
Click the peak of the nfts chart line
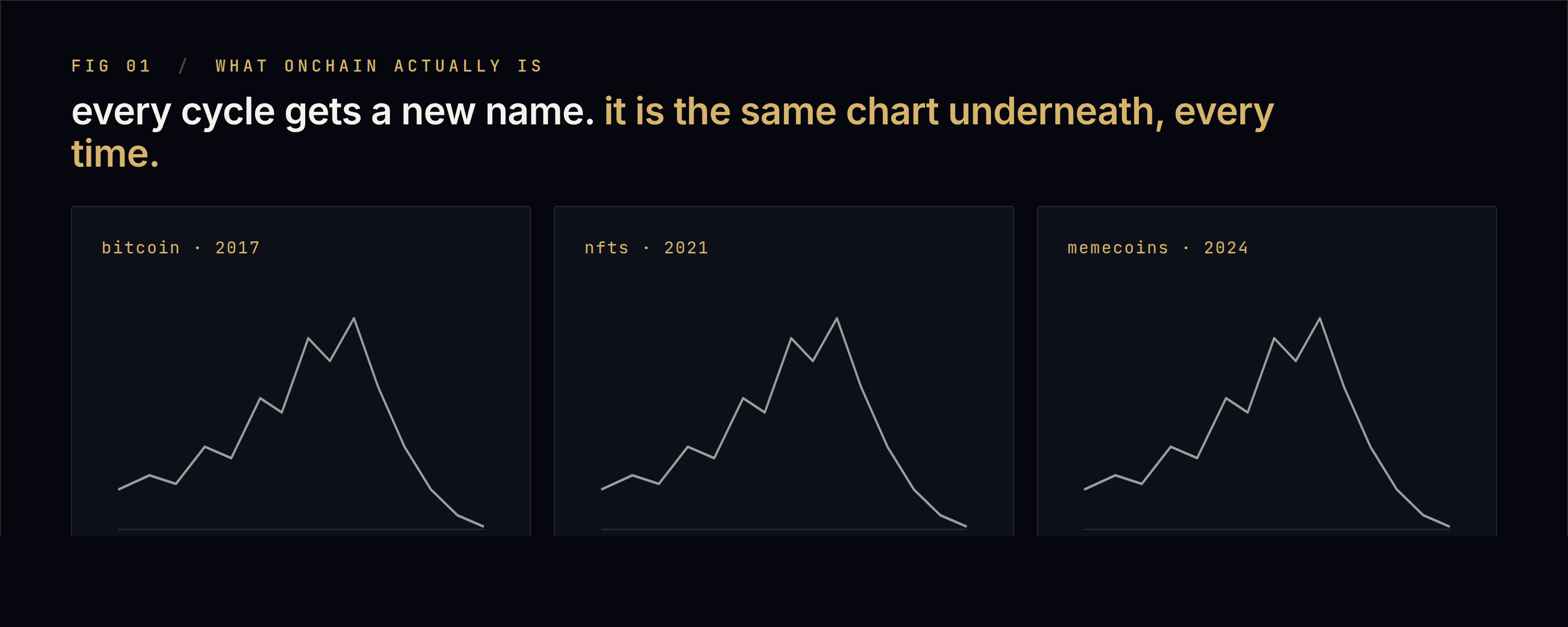coord(836,318)
